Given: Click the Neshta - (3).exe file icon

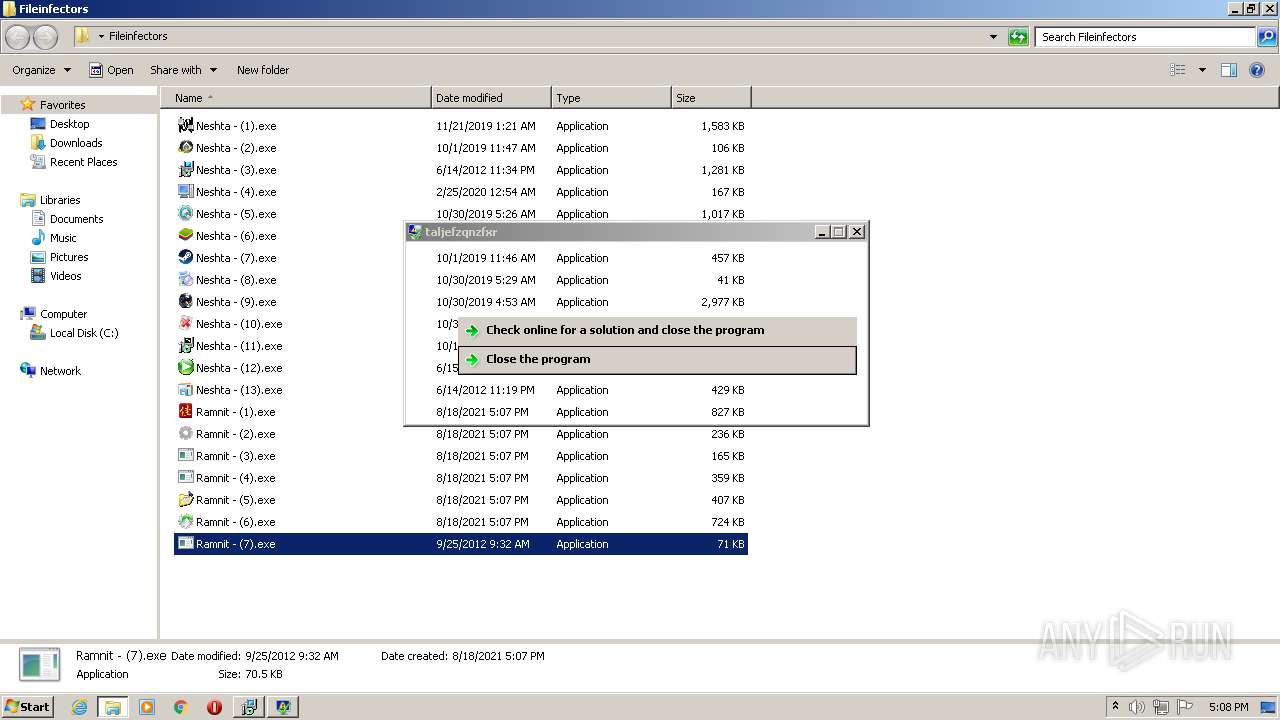Looking at the screenshot, I should [x=185, y=170].
